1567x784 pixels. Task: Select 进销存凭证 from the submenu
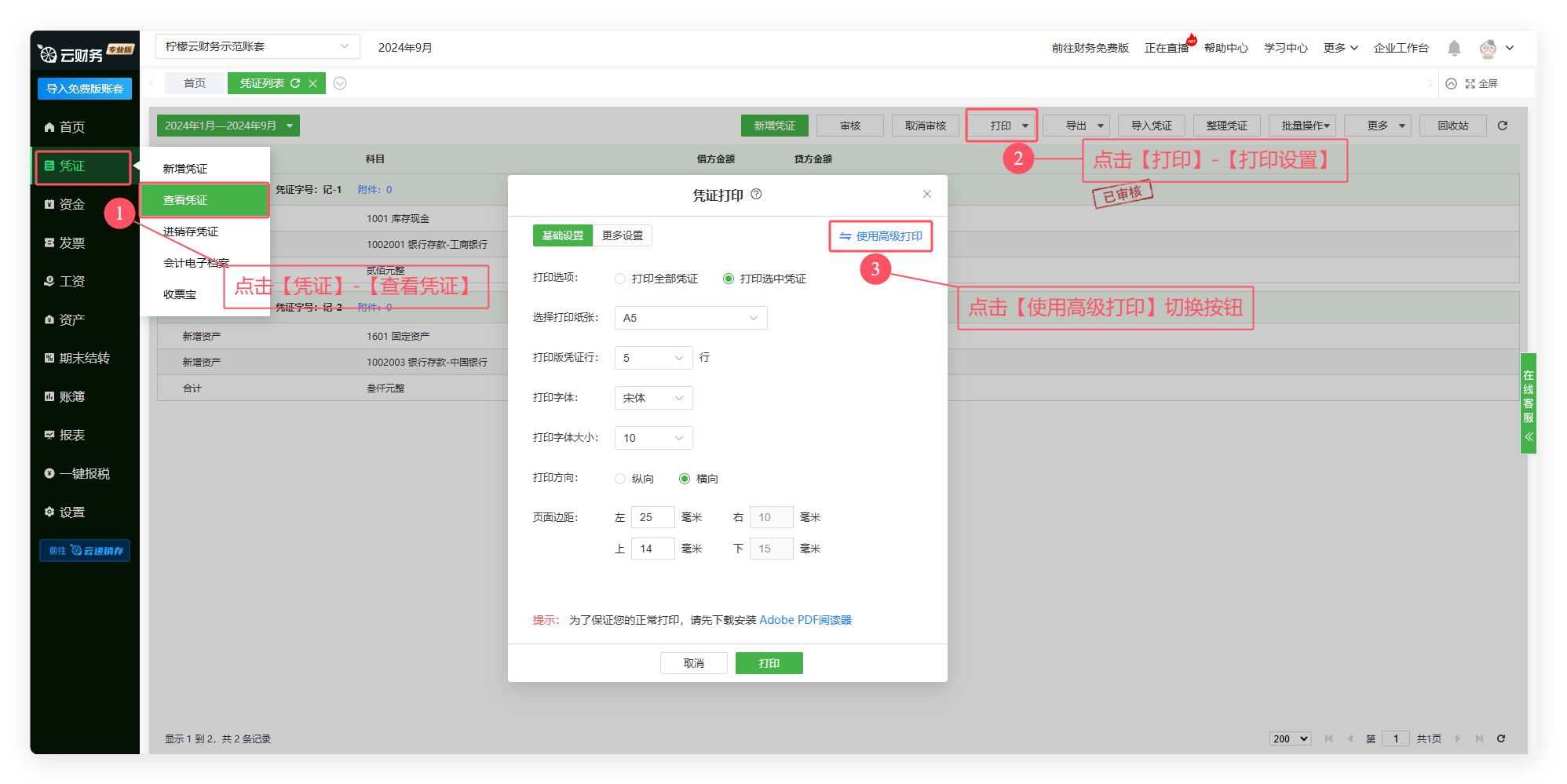click(191, 232)
